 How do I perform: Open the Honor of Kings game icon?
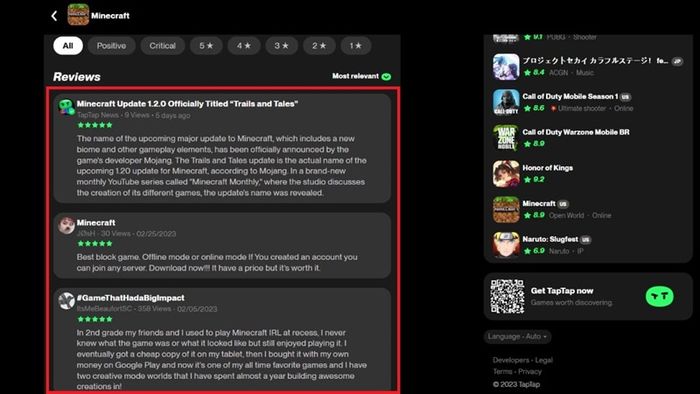[506, 174]
